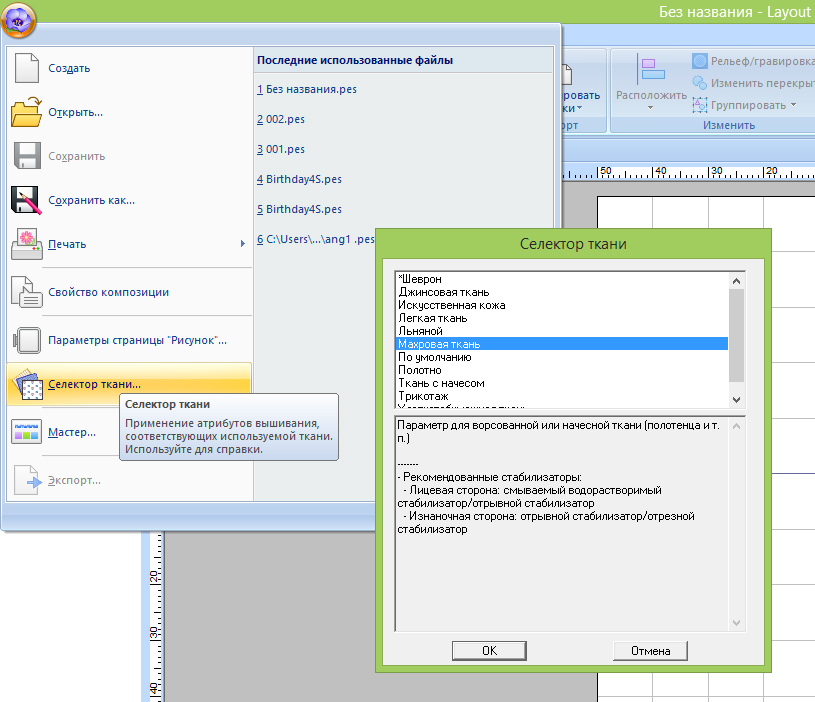Screen dimensions: 815x702
Task: Select Льняной in fabric list
Action: tap(562, 331)
